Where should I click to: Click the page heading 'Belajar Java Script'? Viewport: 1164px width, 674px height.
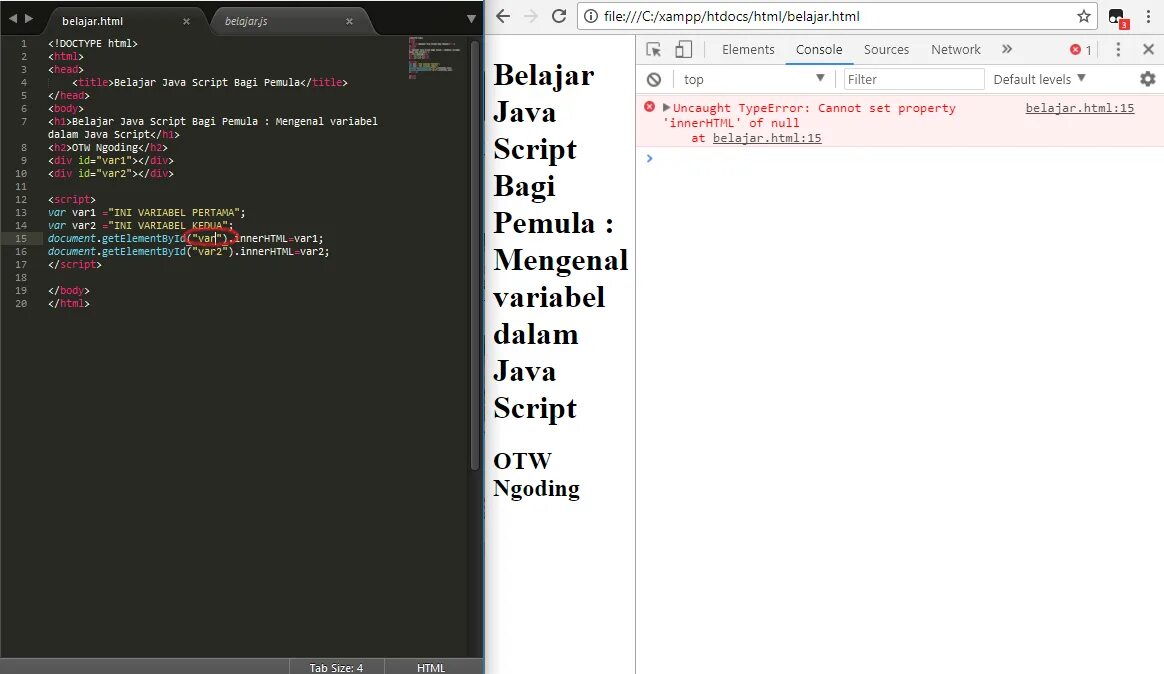click(560, 241)
